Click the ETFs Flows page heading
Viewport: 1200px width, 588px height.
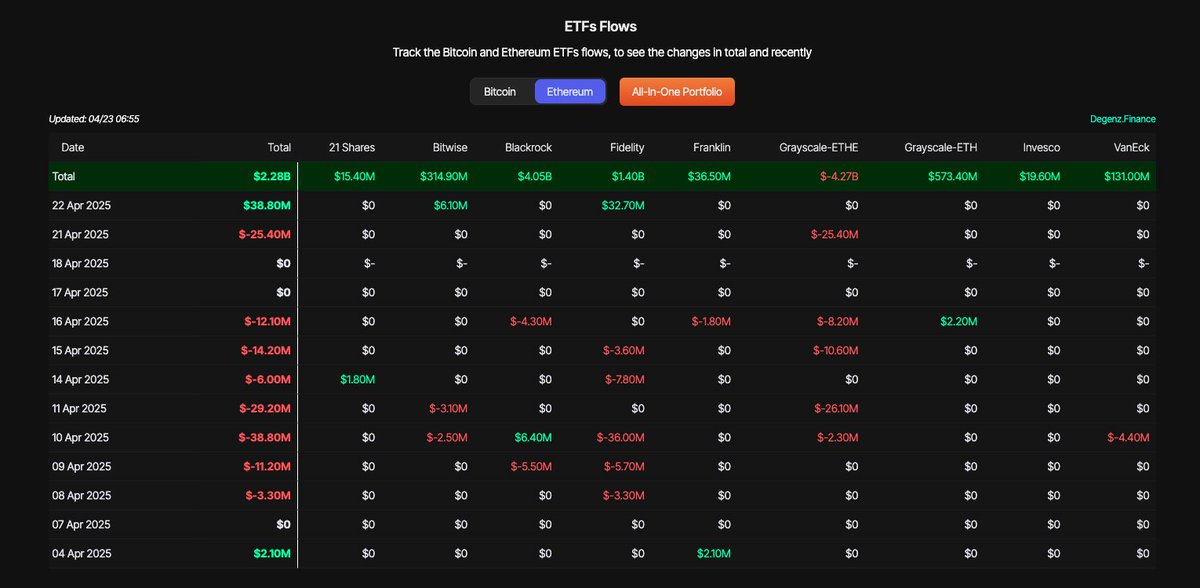(600, 26)
